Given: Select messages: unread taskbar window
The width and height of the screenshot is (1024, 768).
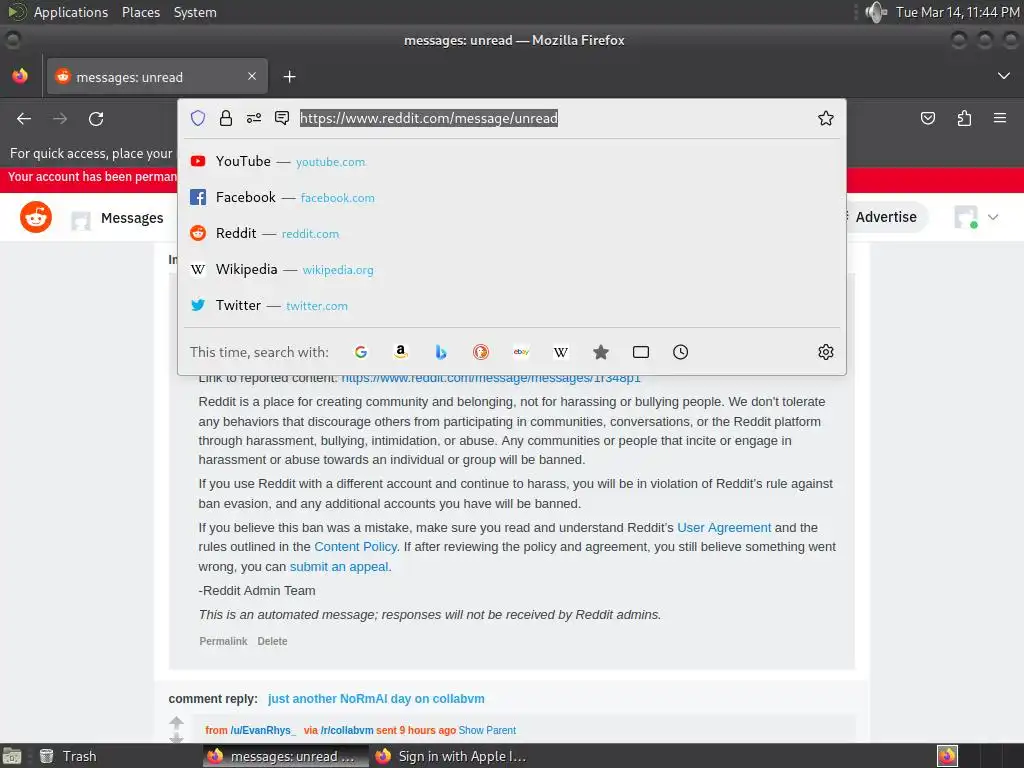Looking at the screenshot, I should coord(284,756).
